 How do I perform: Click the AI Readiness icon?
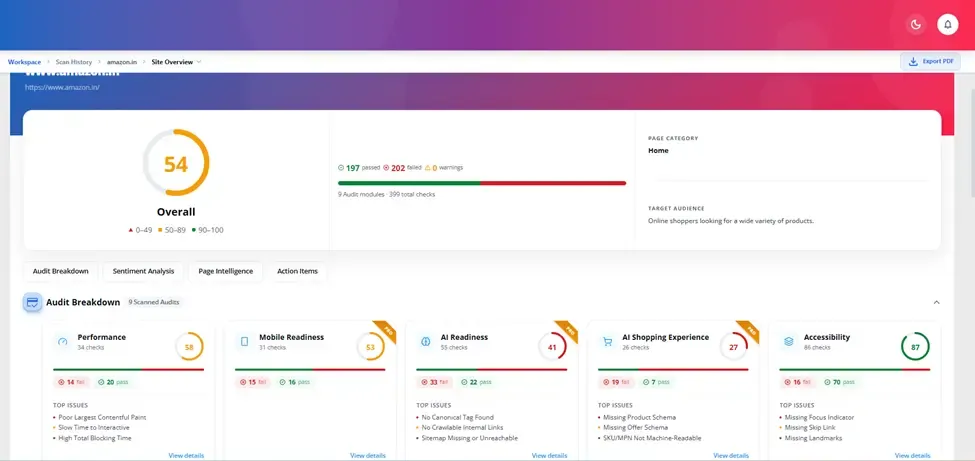426,342
